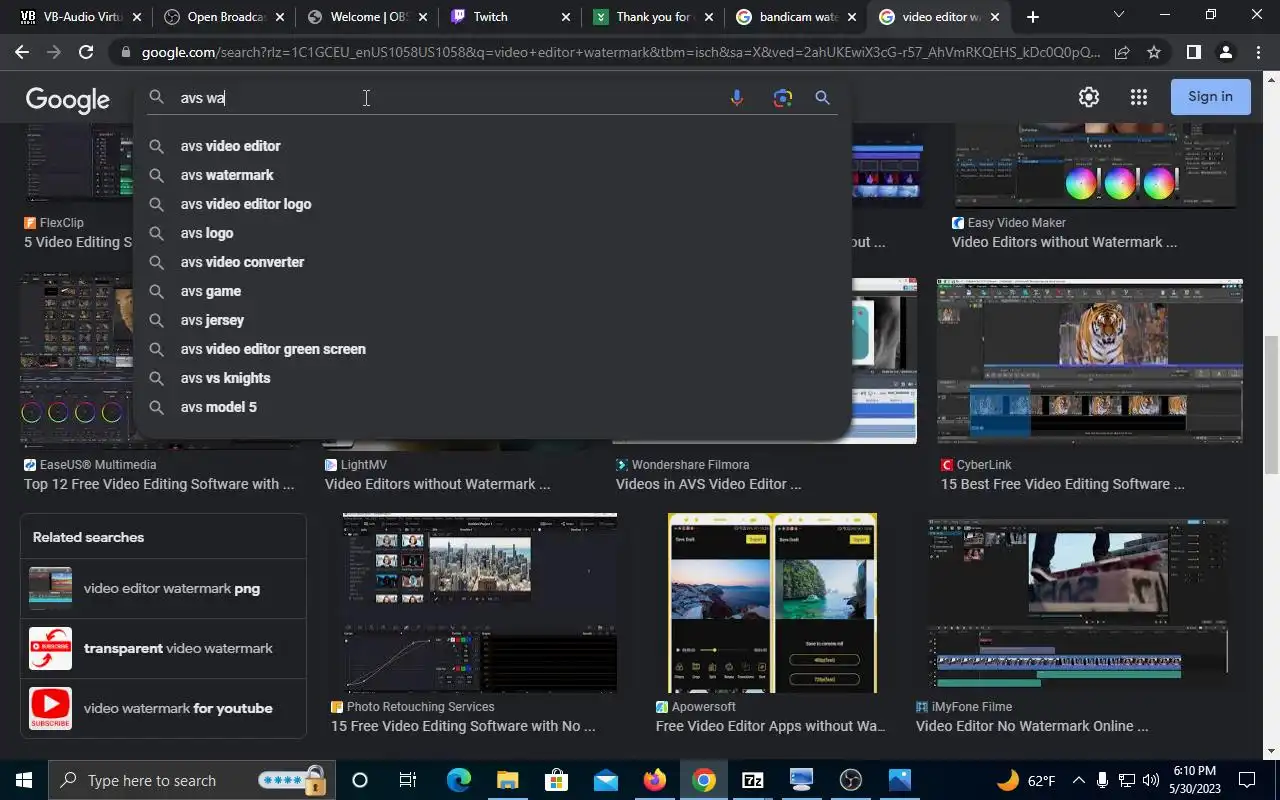Select suggestion avs vs knights

(x=492, y=378)
